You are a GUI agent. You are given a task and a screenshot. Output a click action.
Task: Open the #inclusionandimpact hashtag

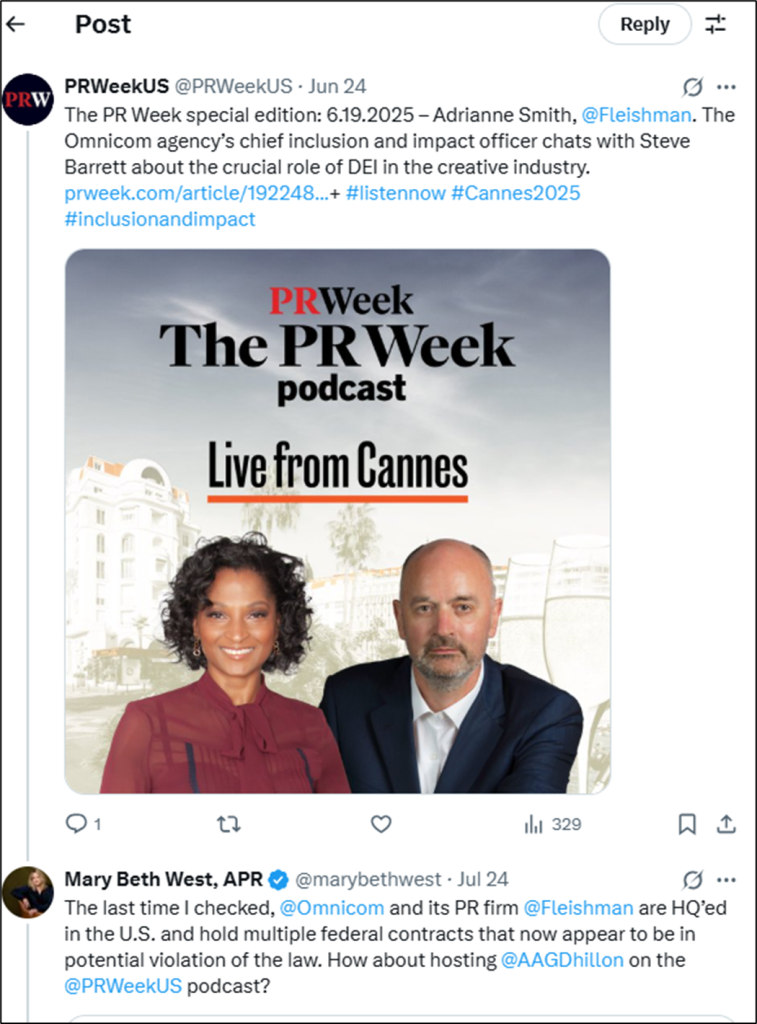tap(160, 219)
